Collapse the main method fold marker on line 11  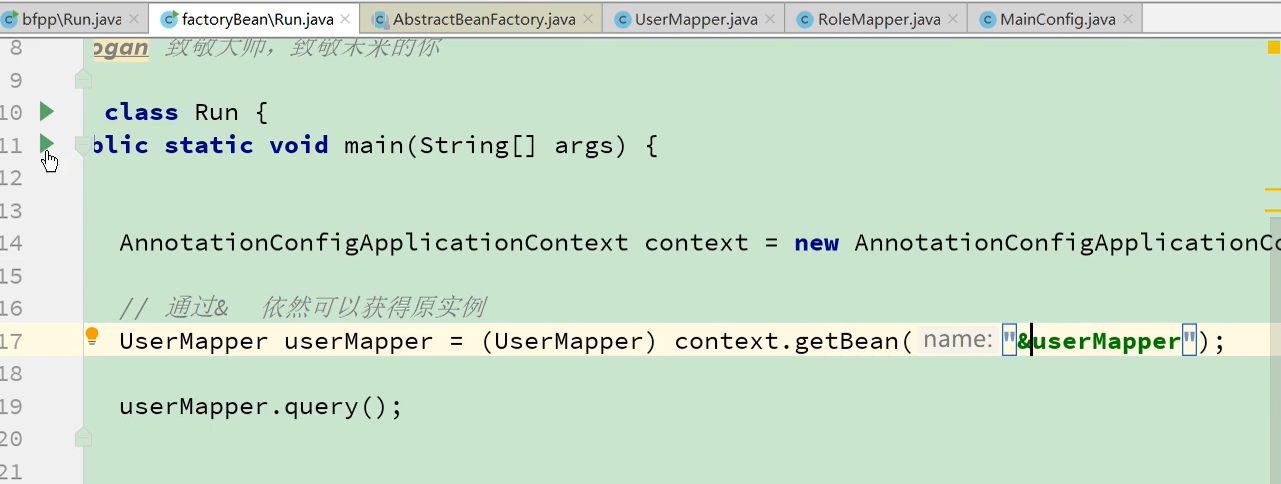tap(84, 145)
